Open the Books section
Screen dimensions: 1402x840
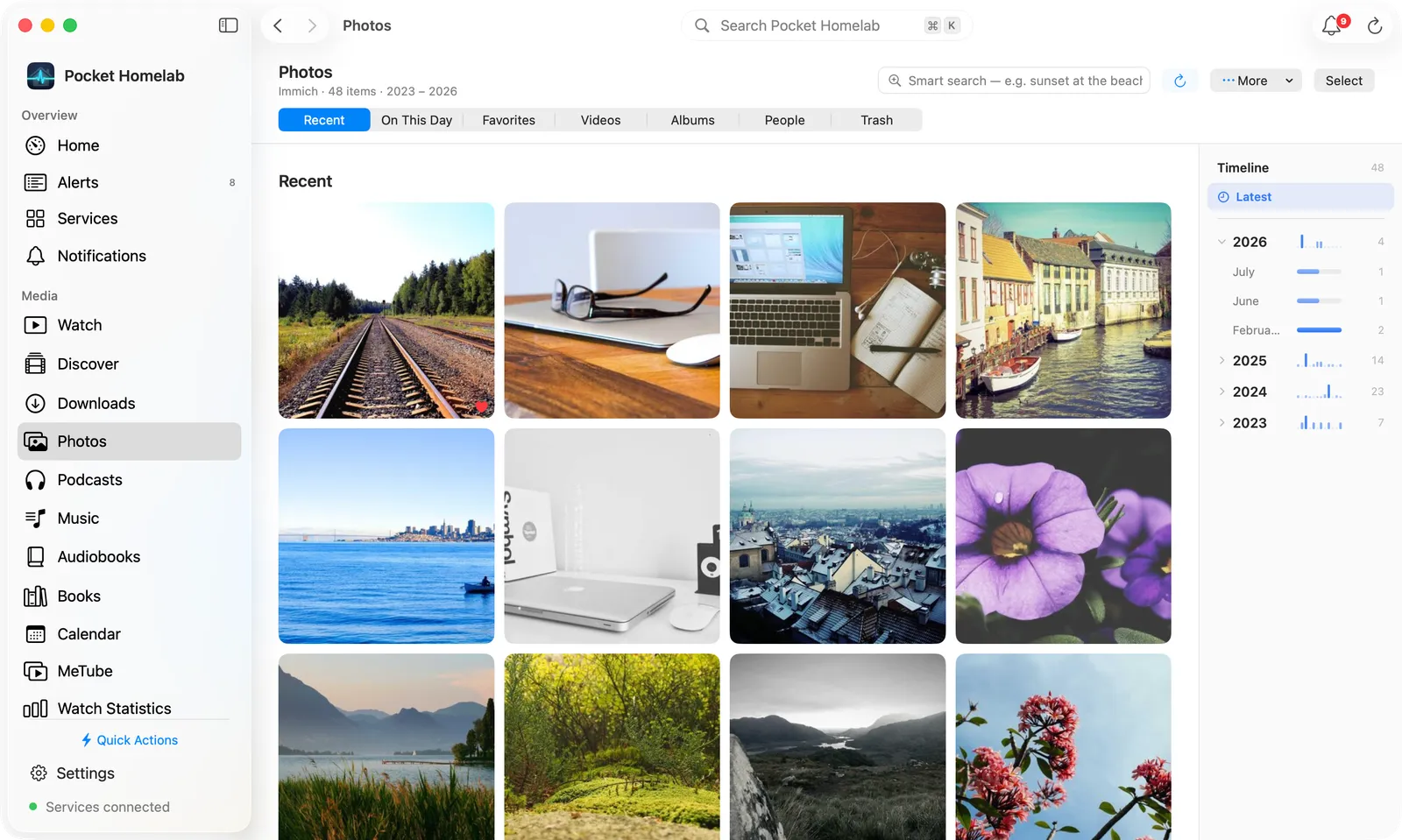(129, 596)
